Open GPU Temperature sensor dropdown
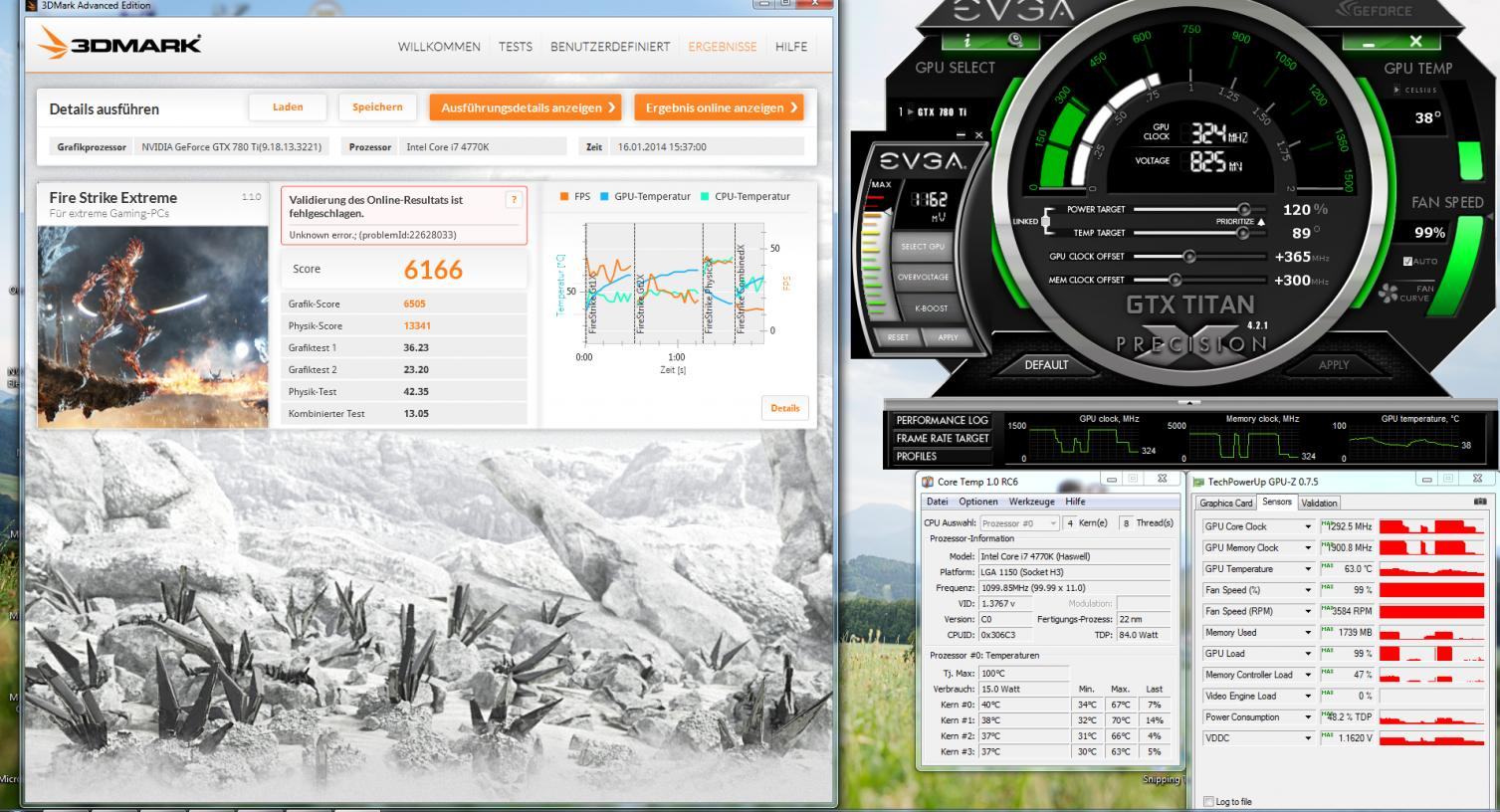1500x812 pixels. (x=1308, y=569)
